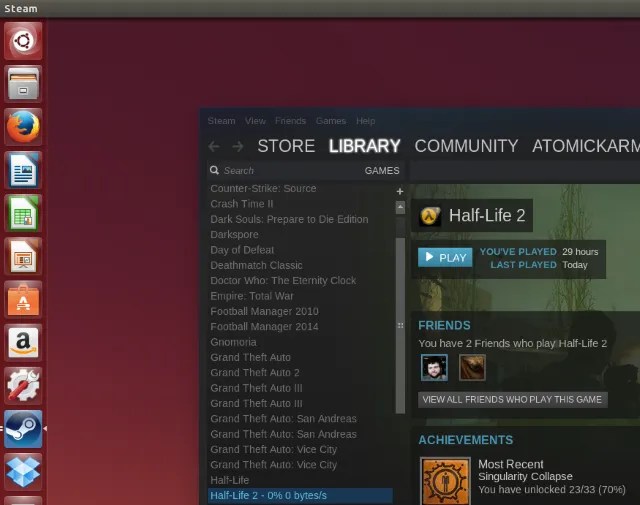Open the bearded friend's avatar

[x=434, y=367]
